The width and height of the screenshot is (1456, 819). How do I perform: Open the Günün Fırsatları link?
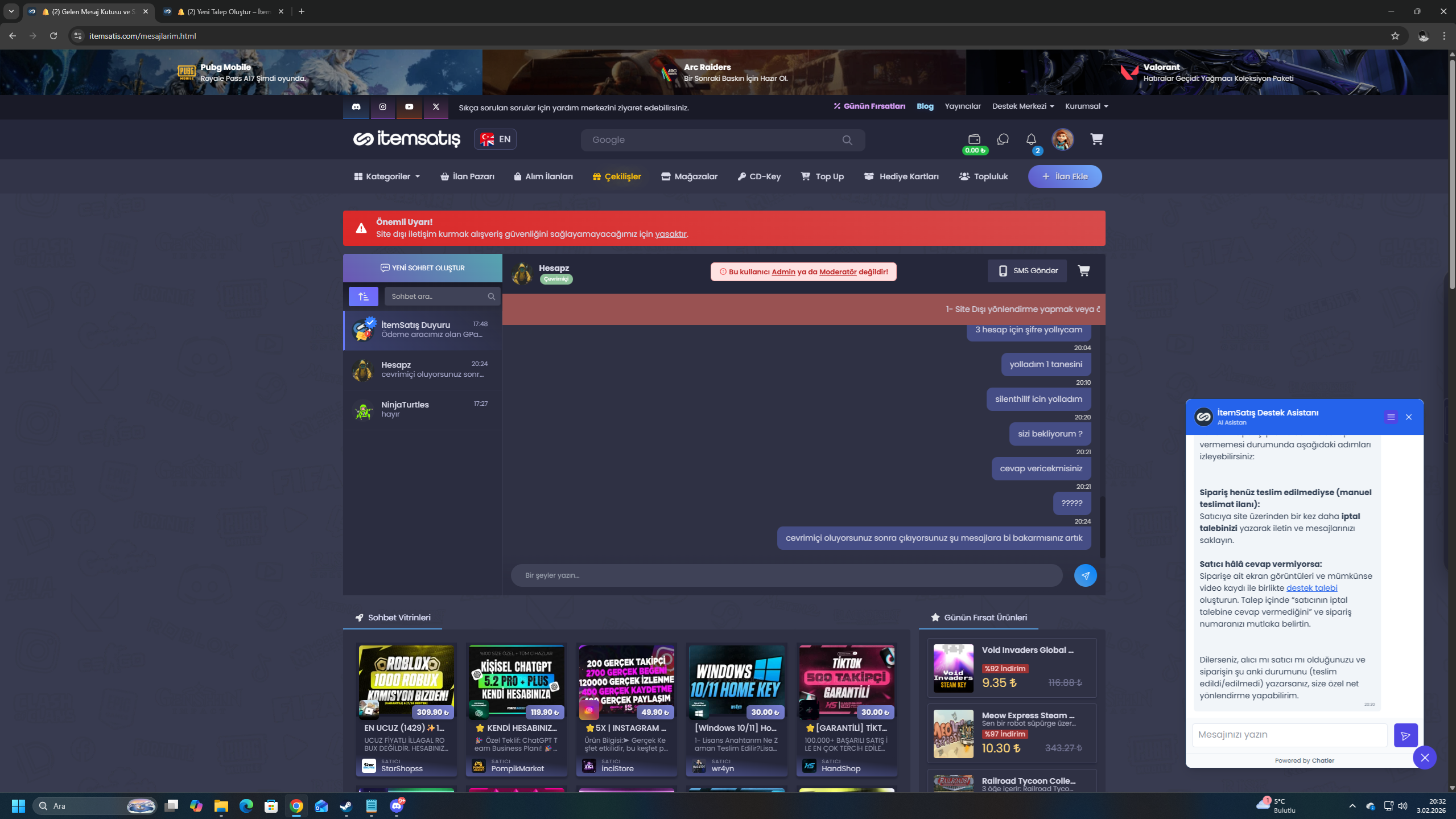[869, 106]
